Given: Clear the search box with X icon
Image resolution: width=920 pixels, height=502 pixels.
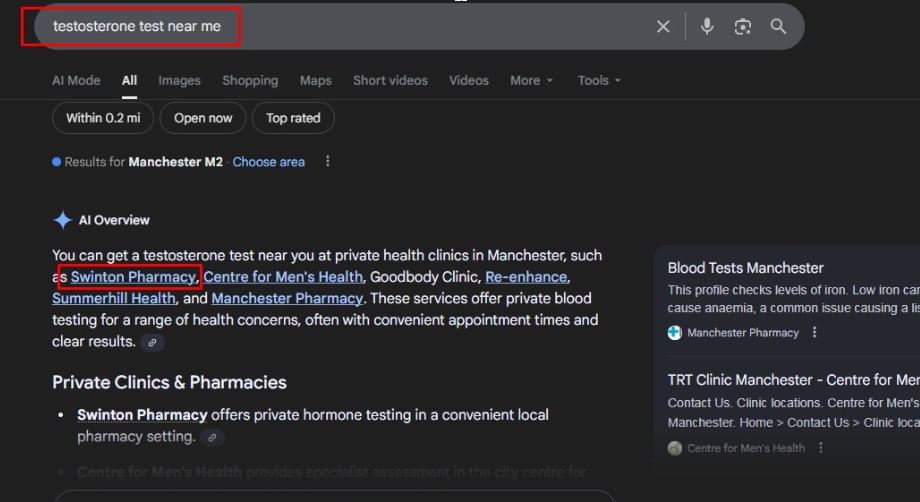Looking at the screenshot, I should click(663, 27).
